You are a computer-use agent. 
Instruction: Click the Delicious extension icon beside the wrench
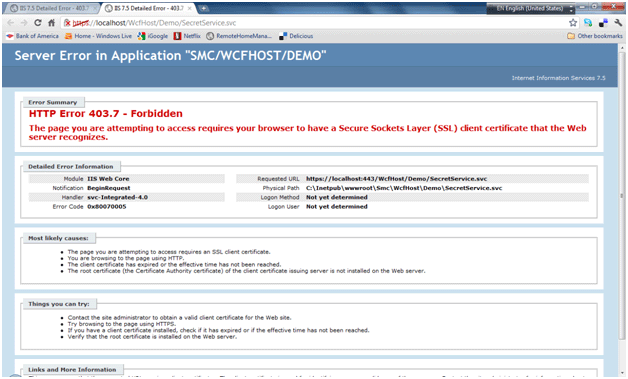[603, 23]
